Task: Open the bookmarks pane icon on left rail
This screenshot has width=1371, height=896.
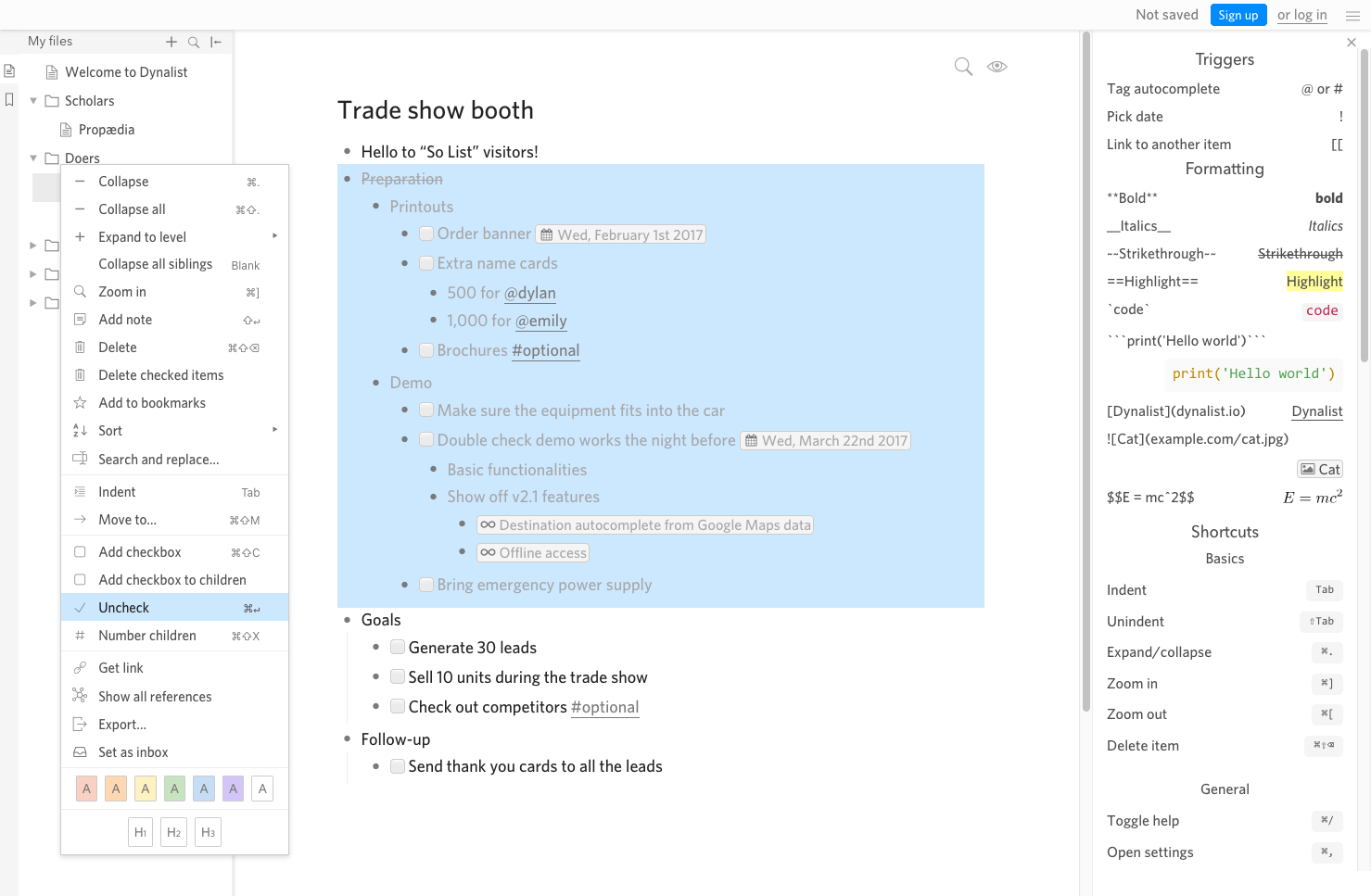Action: 9,99
